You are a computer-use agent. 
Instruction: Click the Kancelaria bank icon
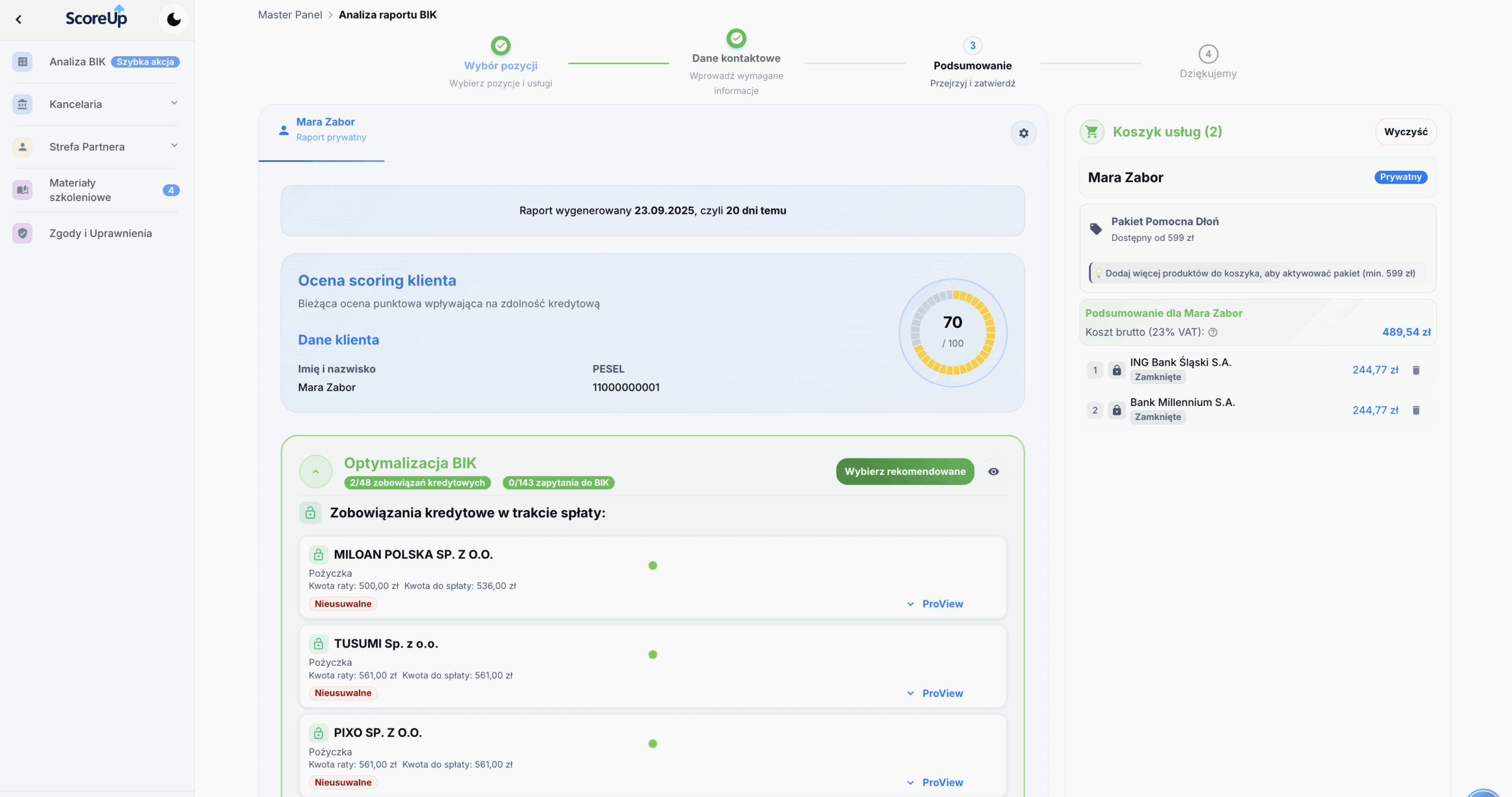pyautogui.click(x=22, y=104)
